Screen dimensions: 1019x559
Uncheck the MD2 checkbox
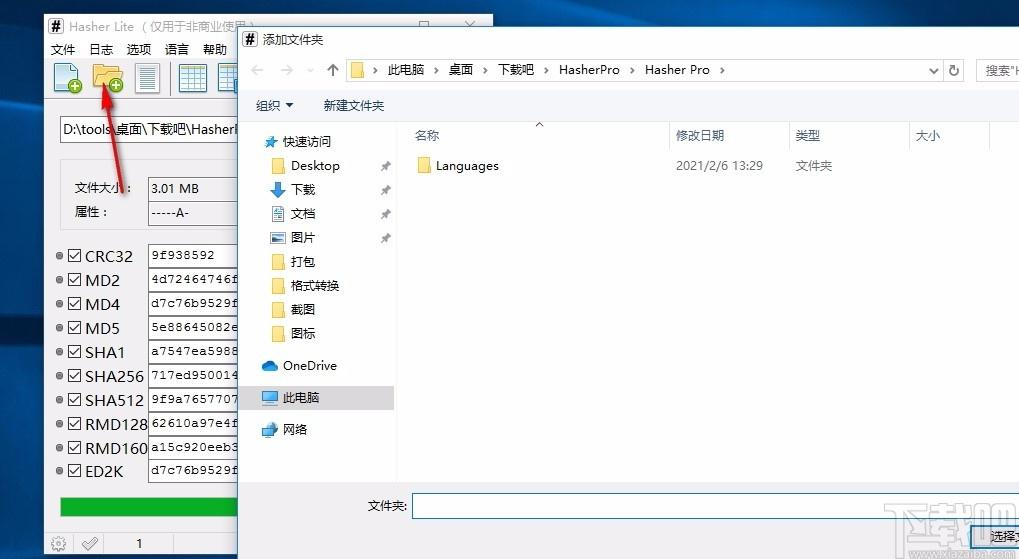coord(75,280)
